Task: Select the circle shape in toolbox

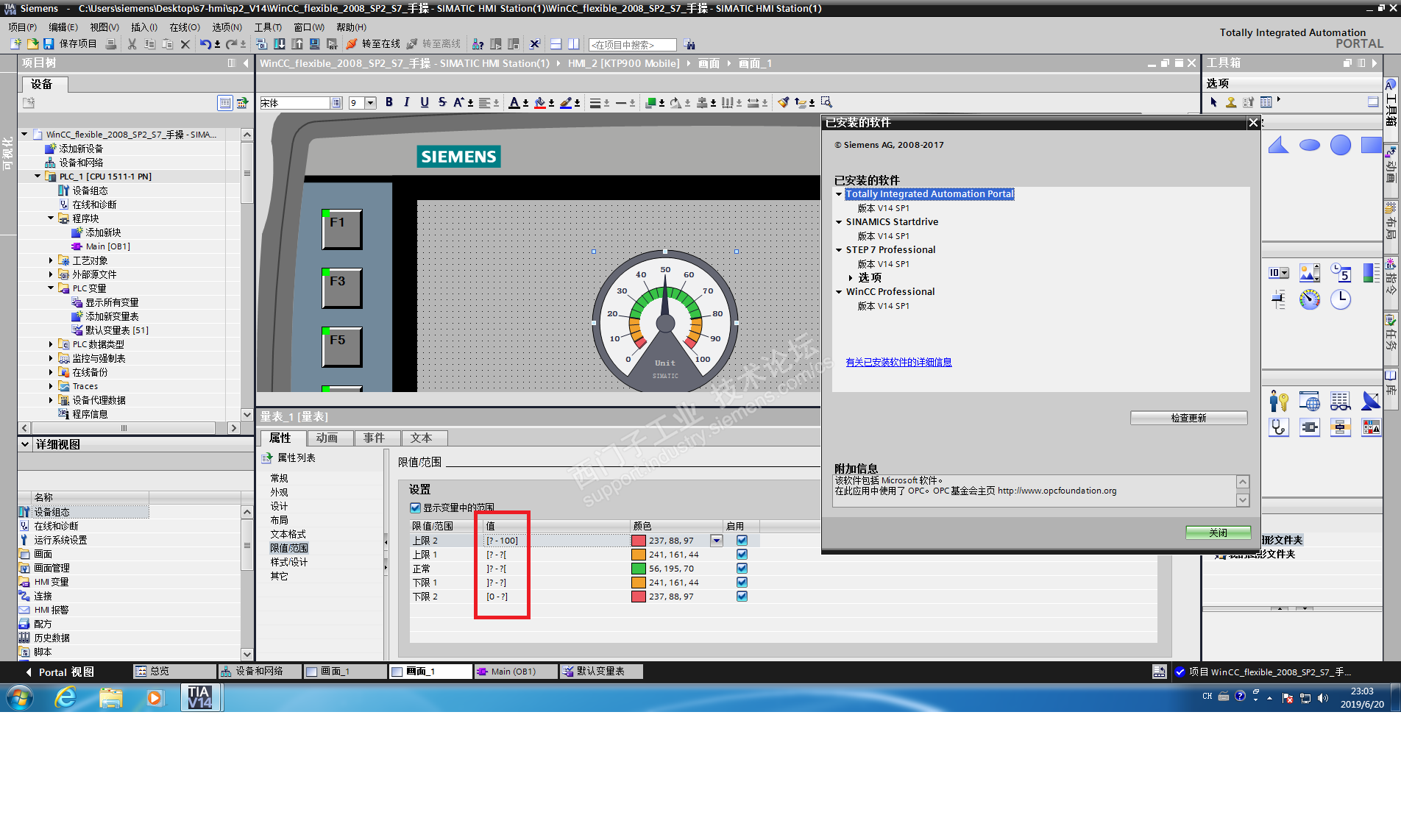Action: click(1341, 145)
